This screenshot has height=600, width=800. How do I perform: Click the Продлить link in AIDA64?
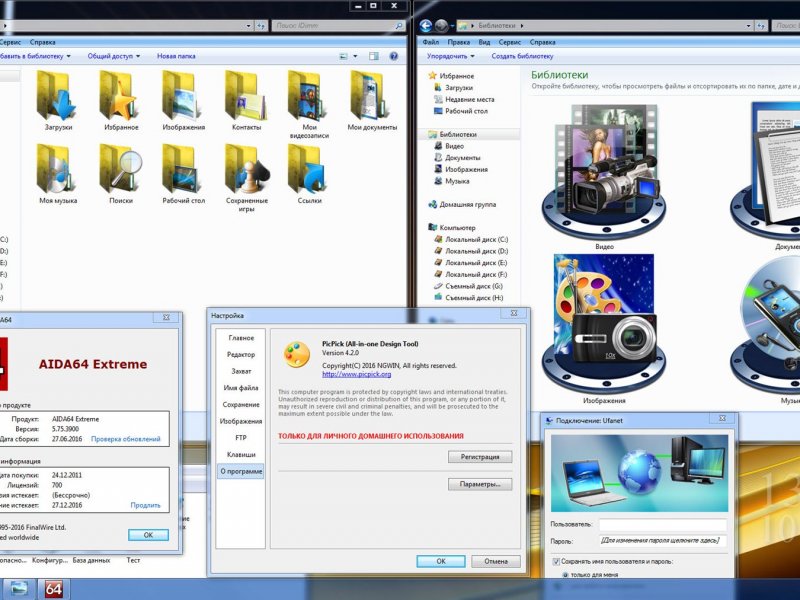click(145, 505)
